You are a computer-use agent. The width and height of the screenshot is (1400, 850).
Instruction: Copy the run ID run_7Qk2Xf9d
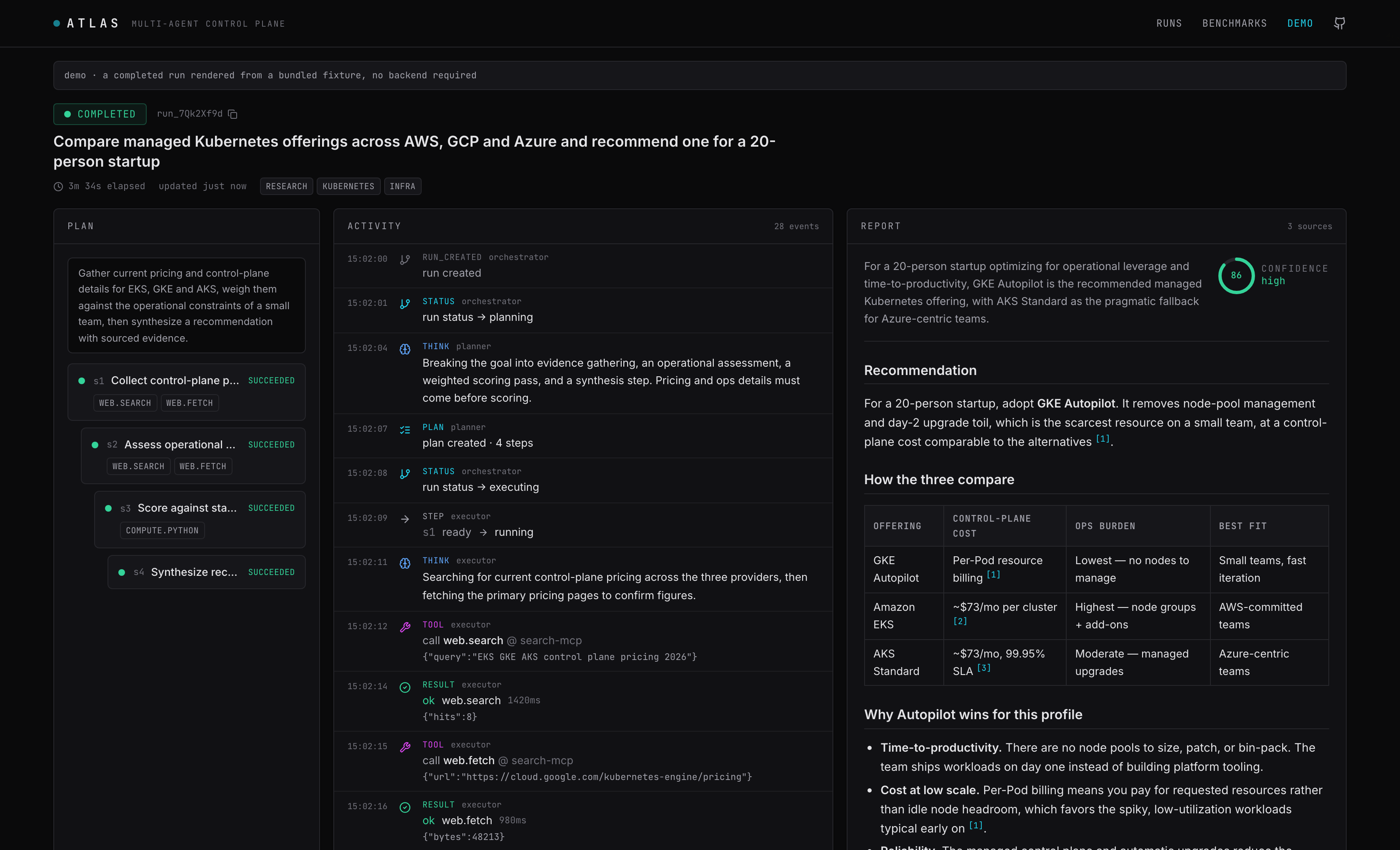[x=232, y=114]
